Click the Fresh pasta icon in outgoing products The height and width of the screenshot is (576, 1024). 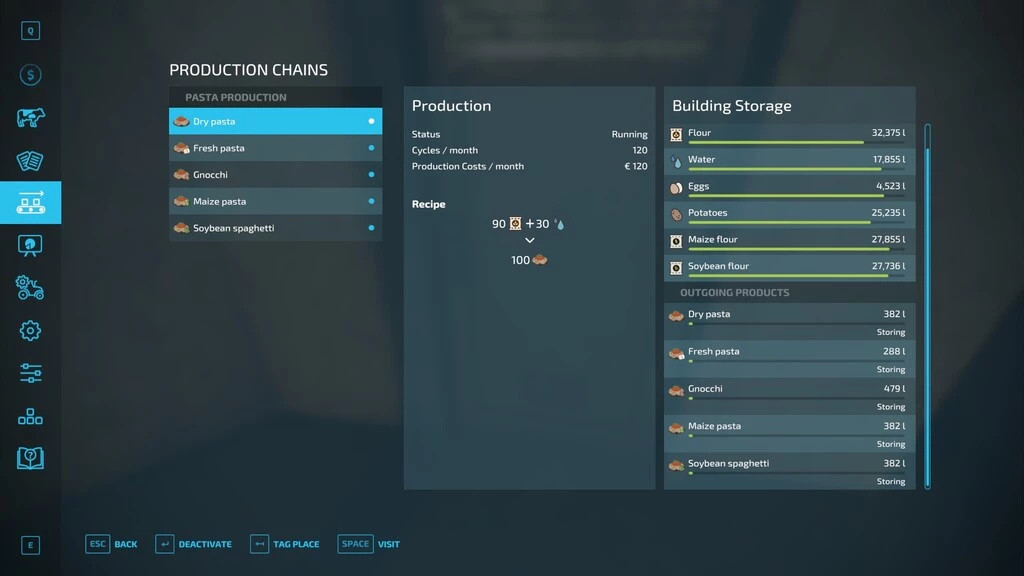(676, 353)
